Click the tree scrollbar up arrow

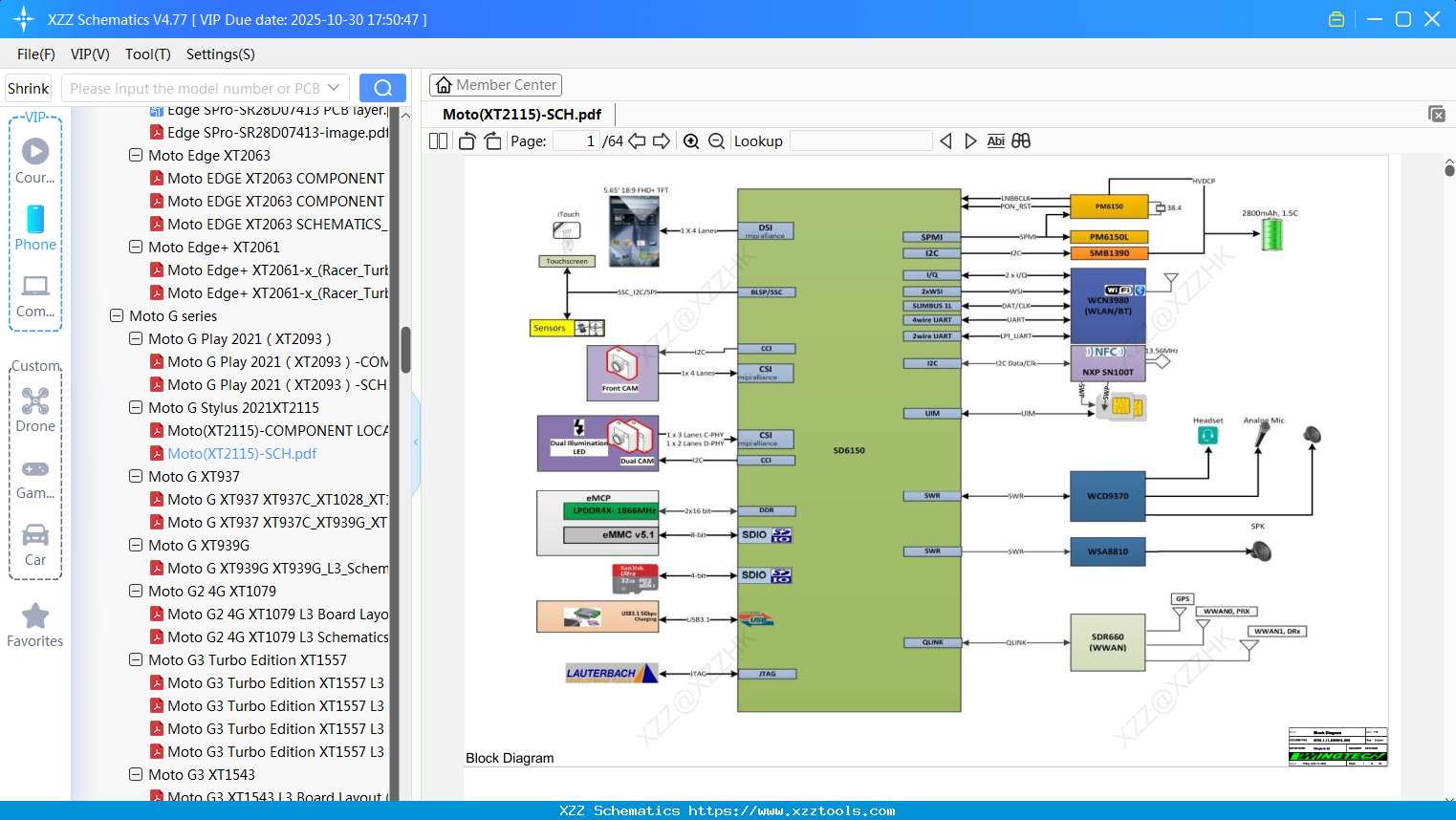point(405,115)
